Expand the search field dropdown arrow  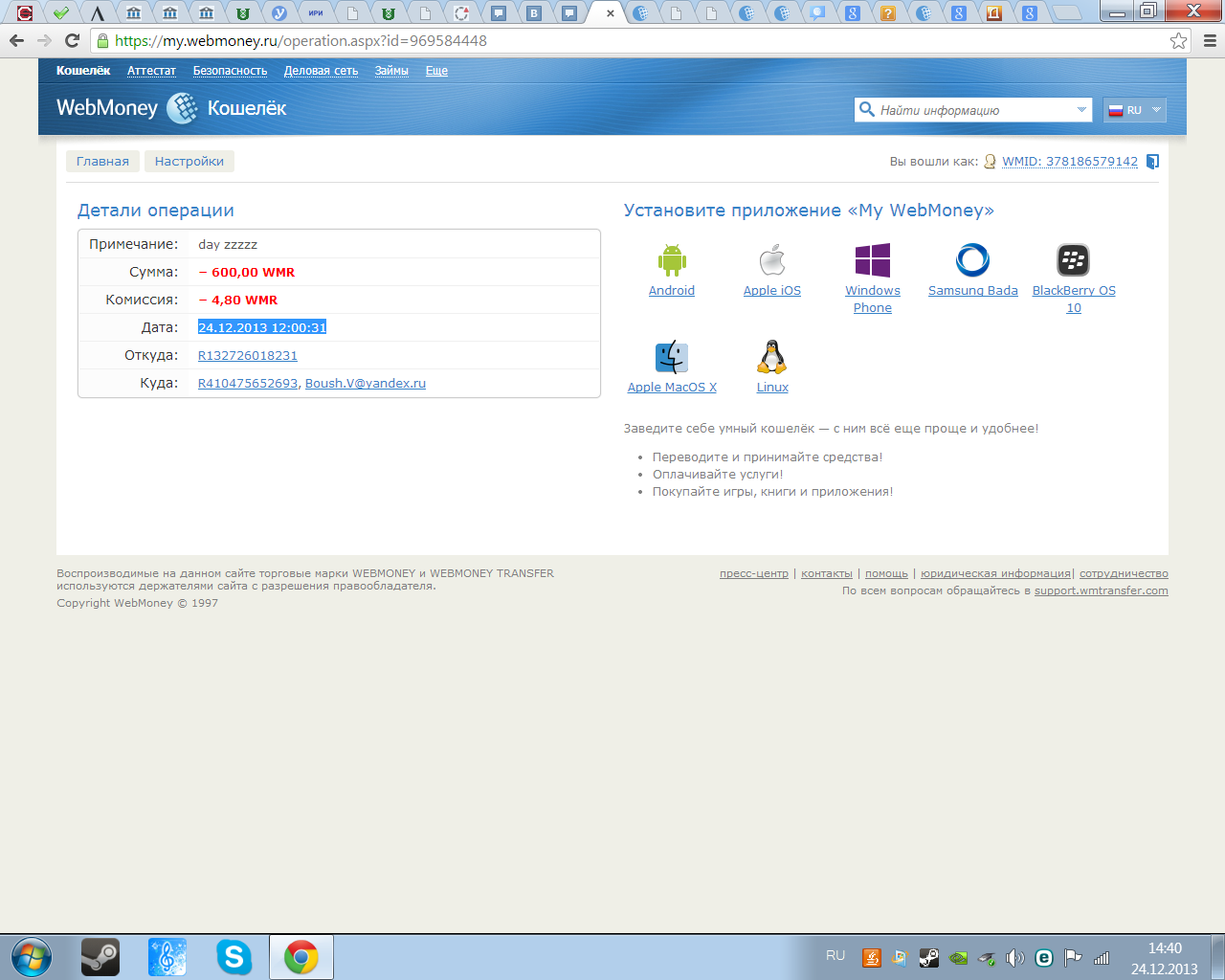coord(1081,110)
